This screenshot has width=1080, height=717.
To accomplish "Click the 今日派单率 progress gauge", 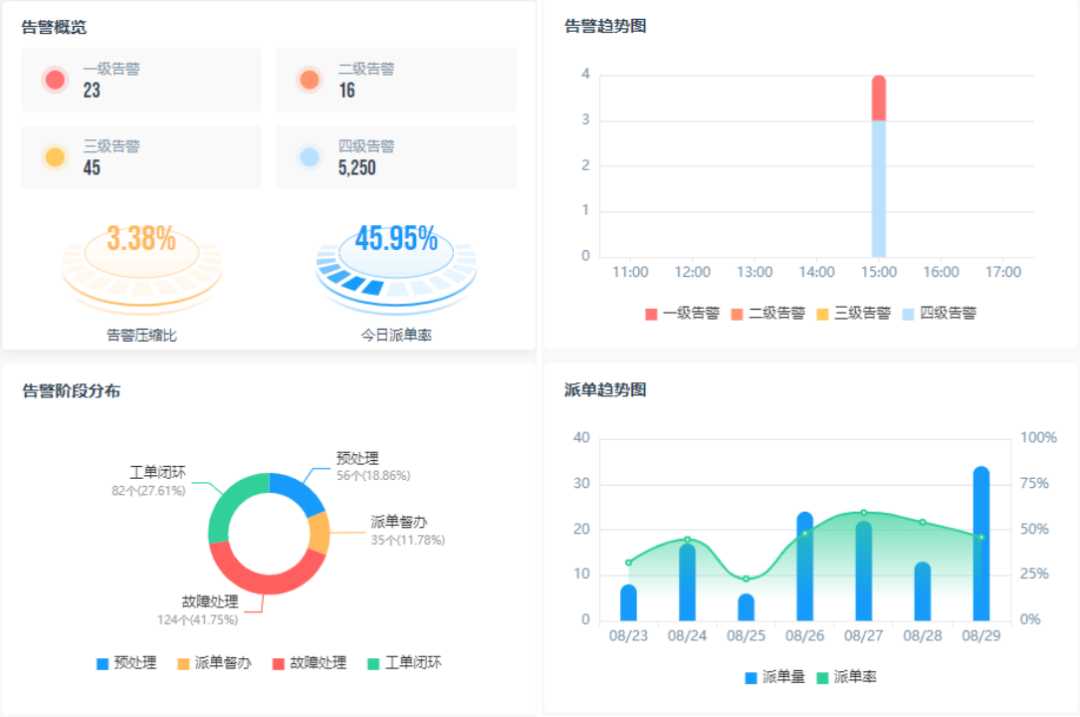I will point(396,258).
